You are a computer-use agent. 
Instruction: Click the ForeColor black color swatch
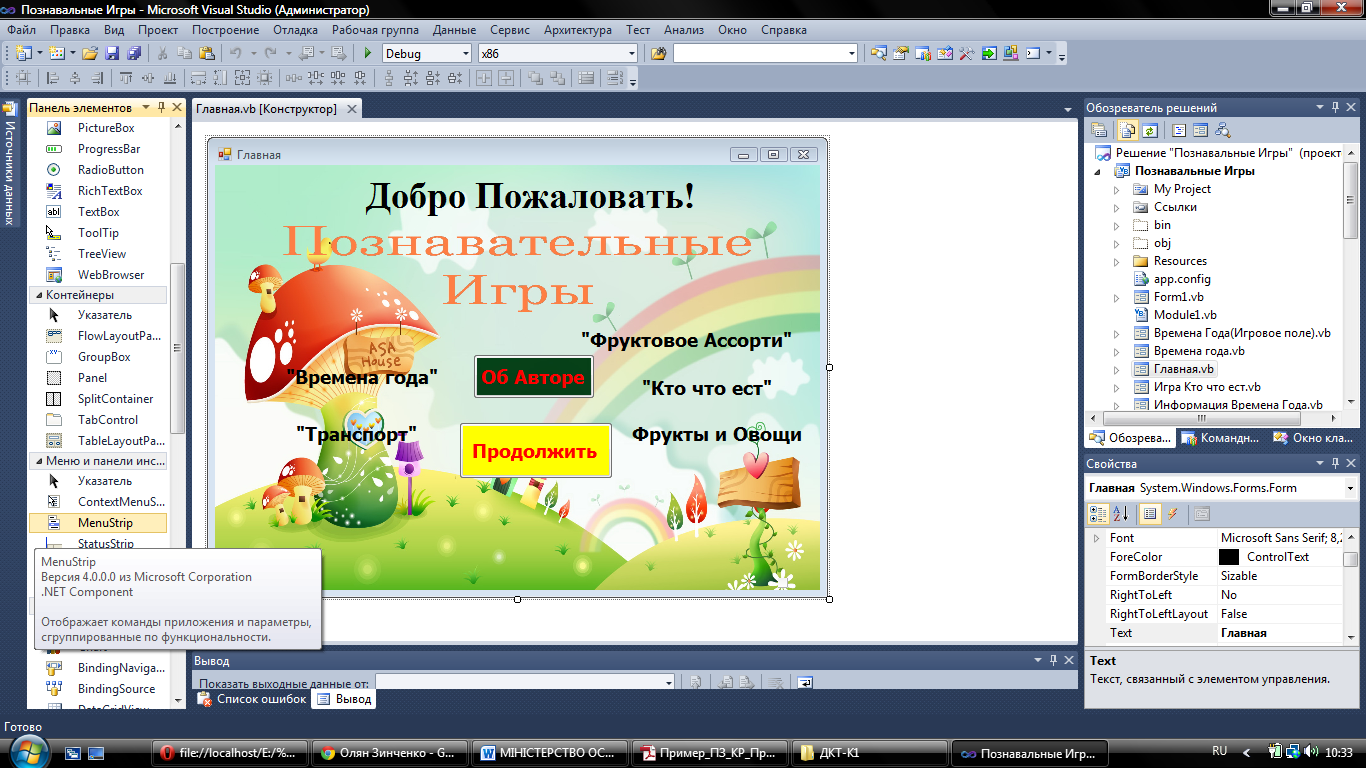[1229, 557]
